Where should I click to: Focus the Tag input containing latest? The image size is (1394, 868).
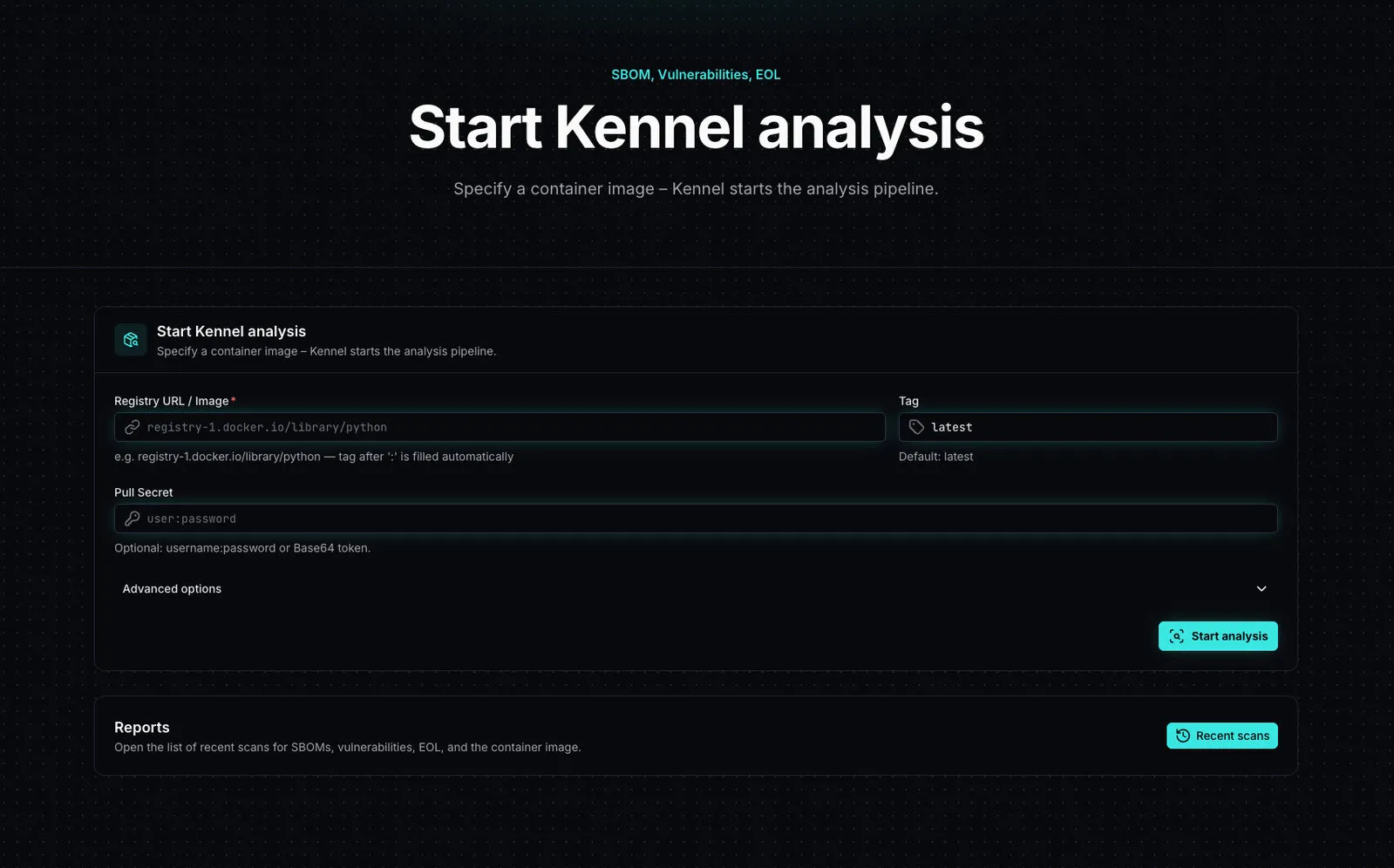[x=1088, y=427]
